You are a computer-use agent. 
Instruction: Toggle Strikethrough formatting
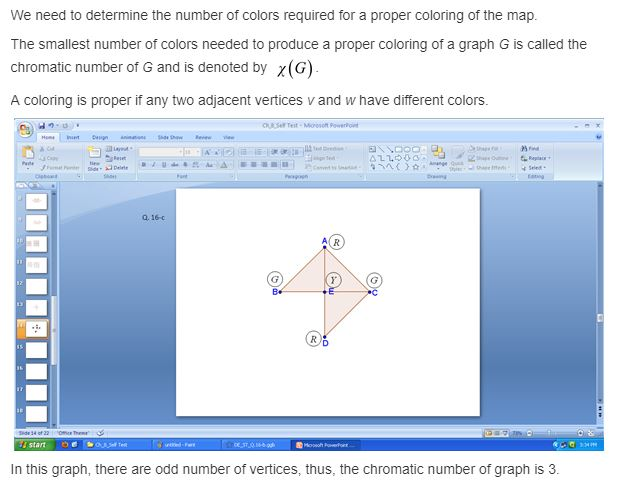[174, 164]
